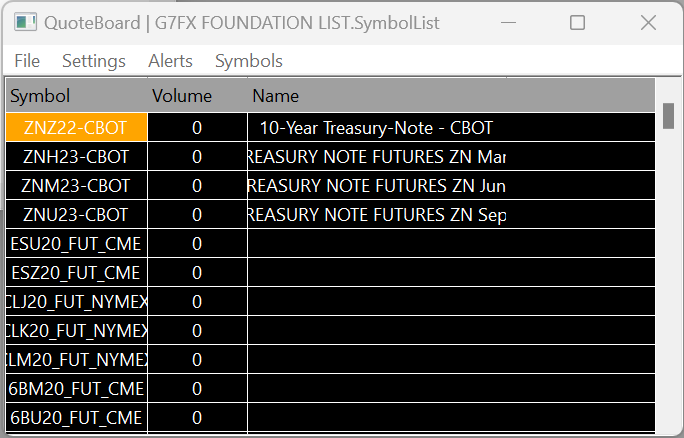The height and width of the screenshot is (438, 684).
Task: Select the ZNZ22-CBOT symbol row
Action: (76, 128)
